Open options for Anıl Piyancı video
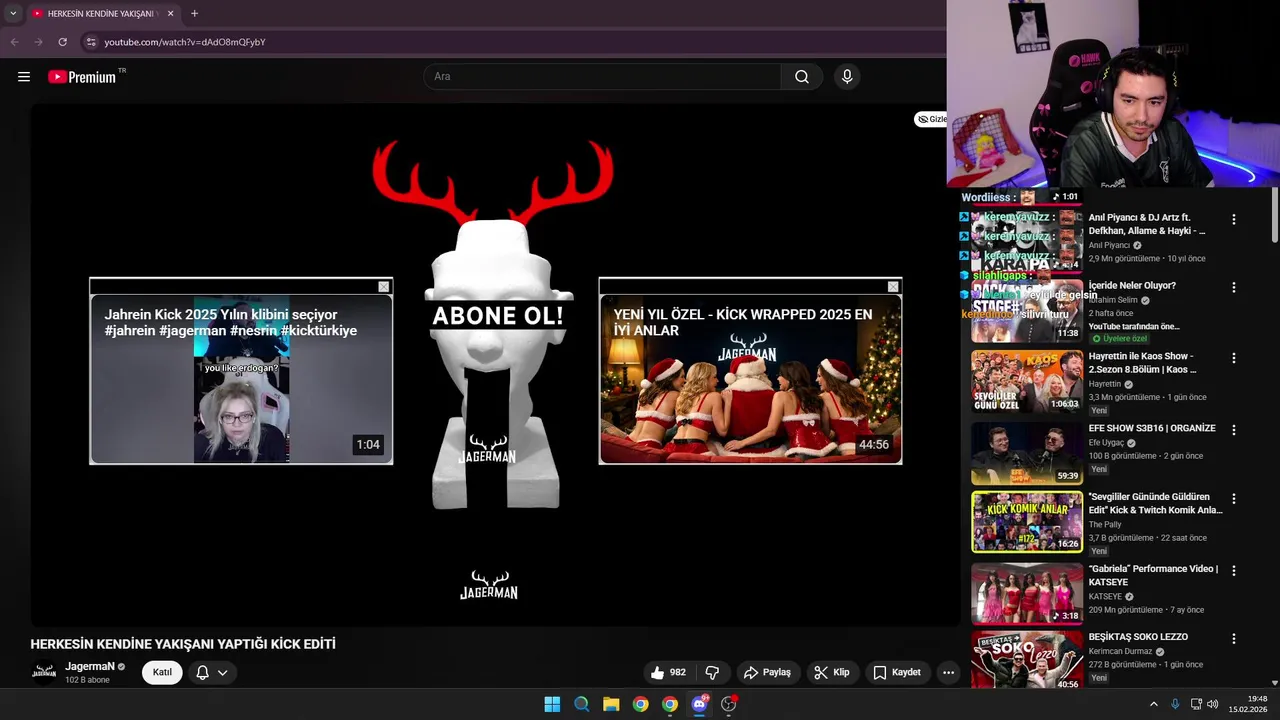Image resolution: width=1280 pixels, height=720 pixels. pyautogui.click(x=1233, y=219)
